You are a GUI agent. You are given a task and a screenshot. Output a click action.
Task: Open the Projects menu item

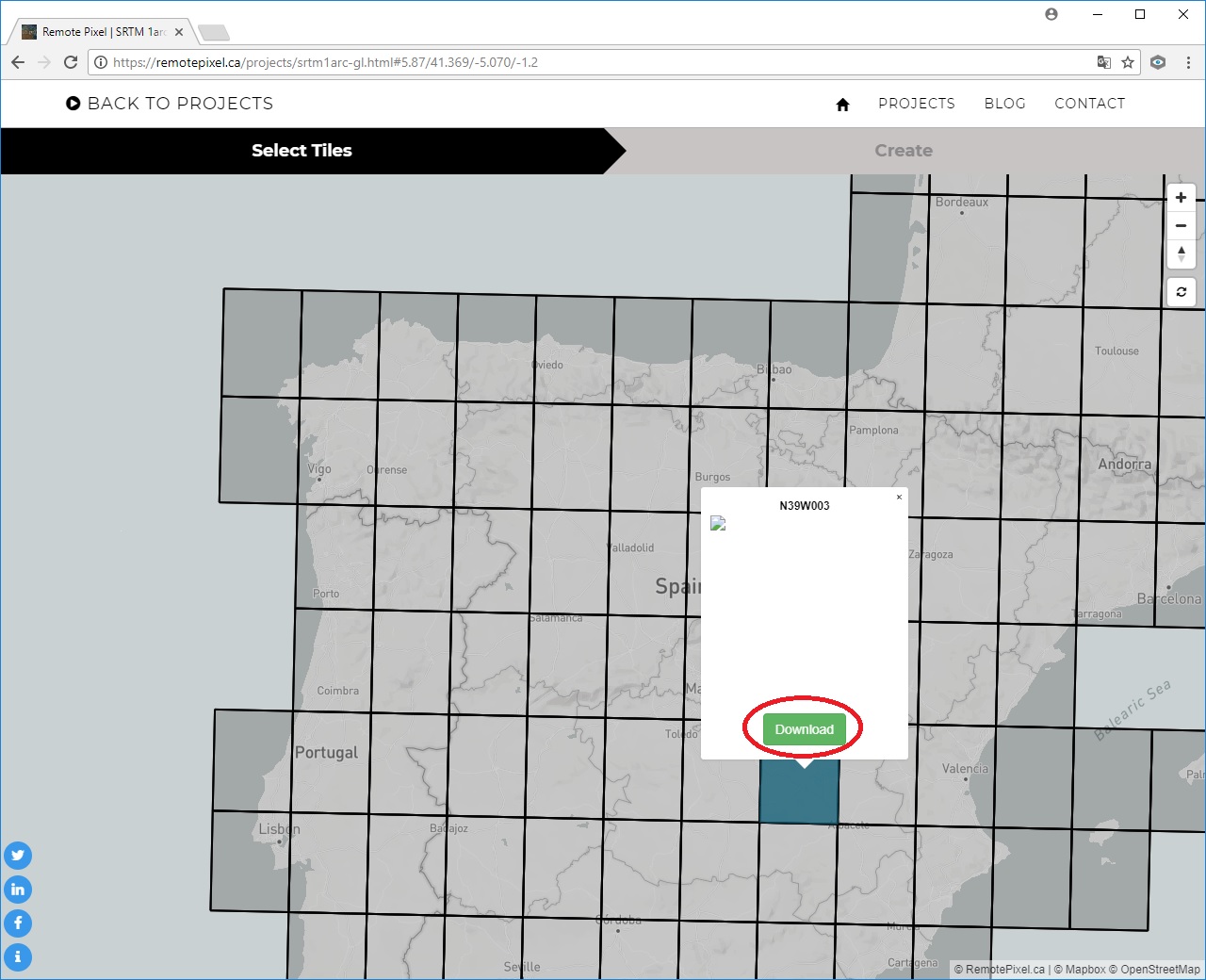click(x=916, y=104)
